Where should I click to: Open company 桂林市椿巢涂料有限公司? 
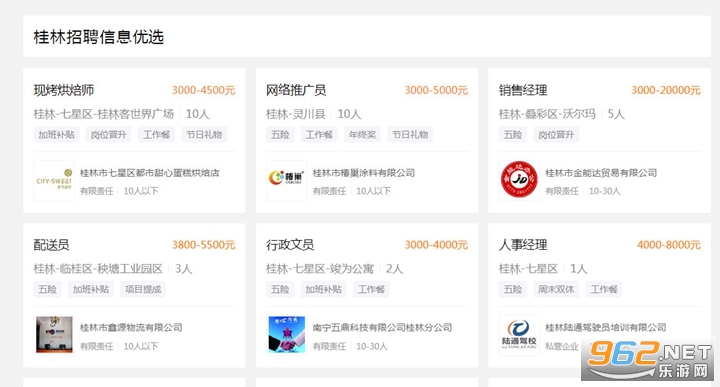(x=364, y=173)
